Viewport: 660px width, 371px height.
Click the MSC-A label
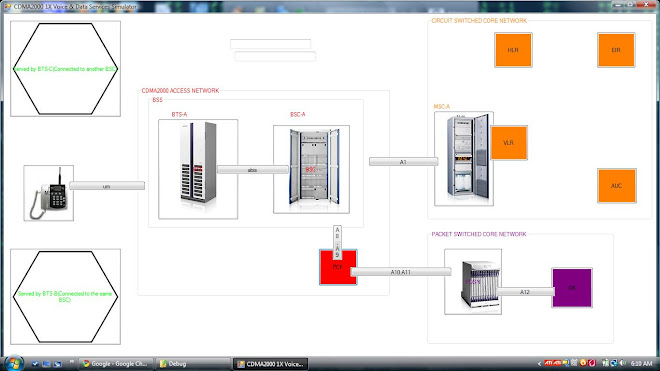442,107
